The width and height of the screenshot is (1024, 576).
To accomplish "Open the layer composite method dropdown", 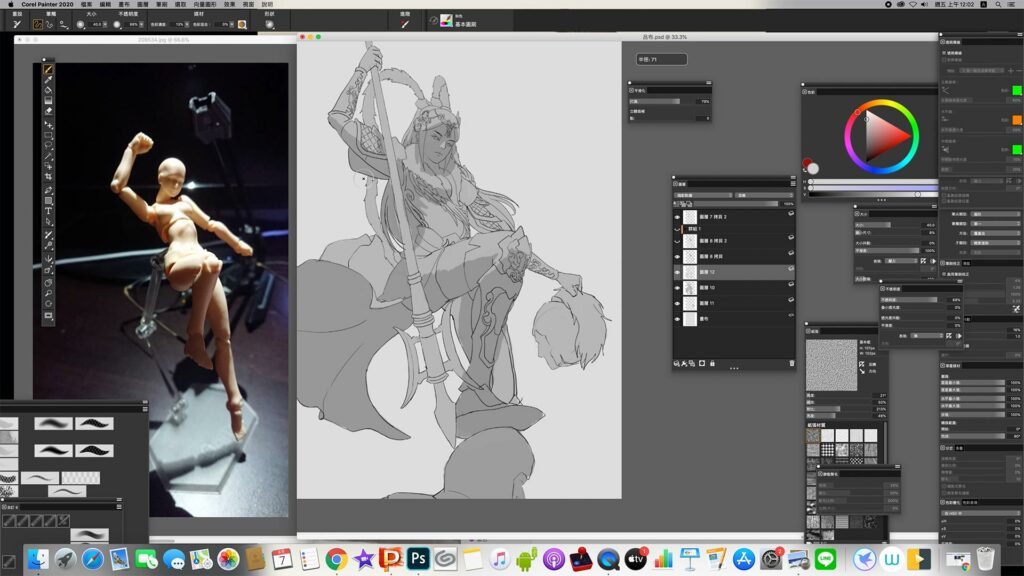I will click(703, 195).
